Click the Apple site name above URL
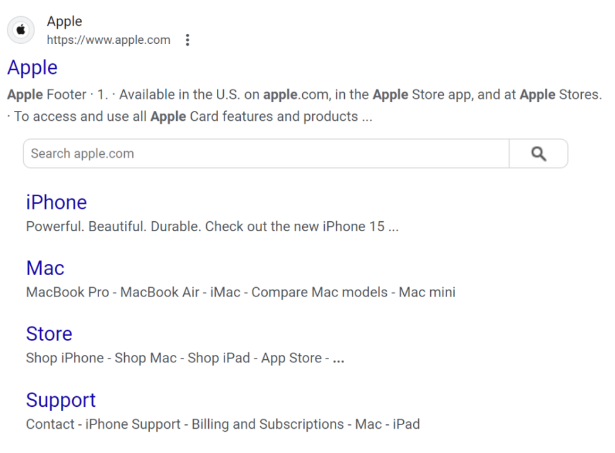Screen dimensions: 615x453 pos(65,21)
